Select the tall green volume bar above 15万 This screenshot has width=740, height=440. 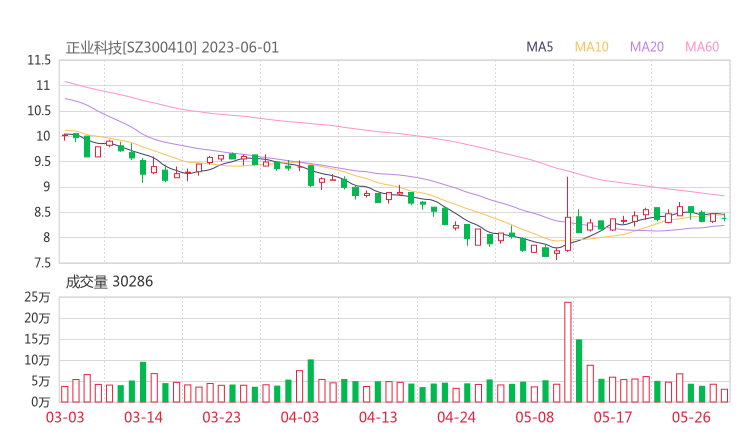579,371
